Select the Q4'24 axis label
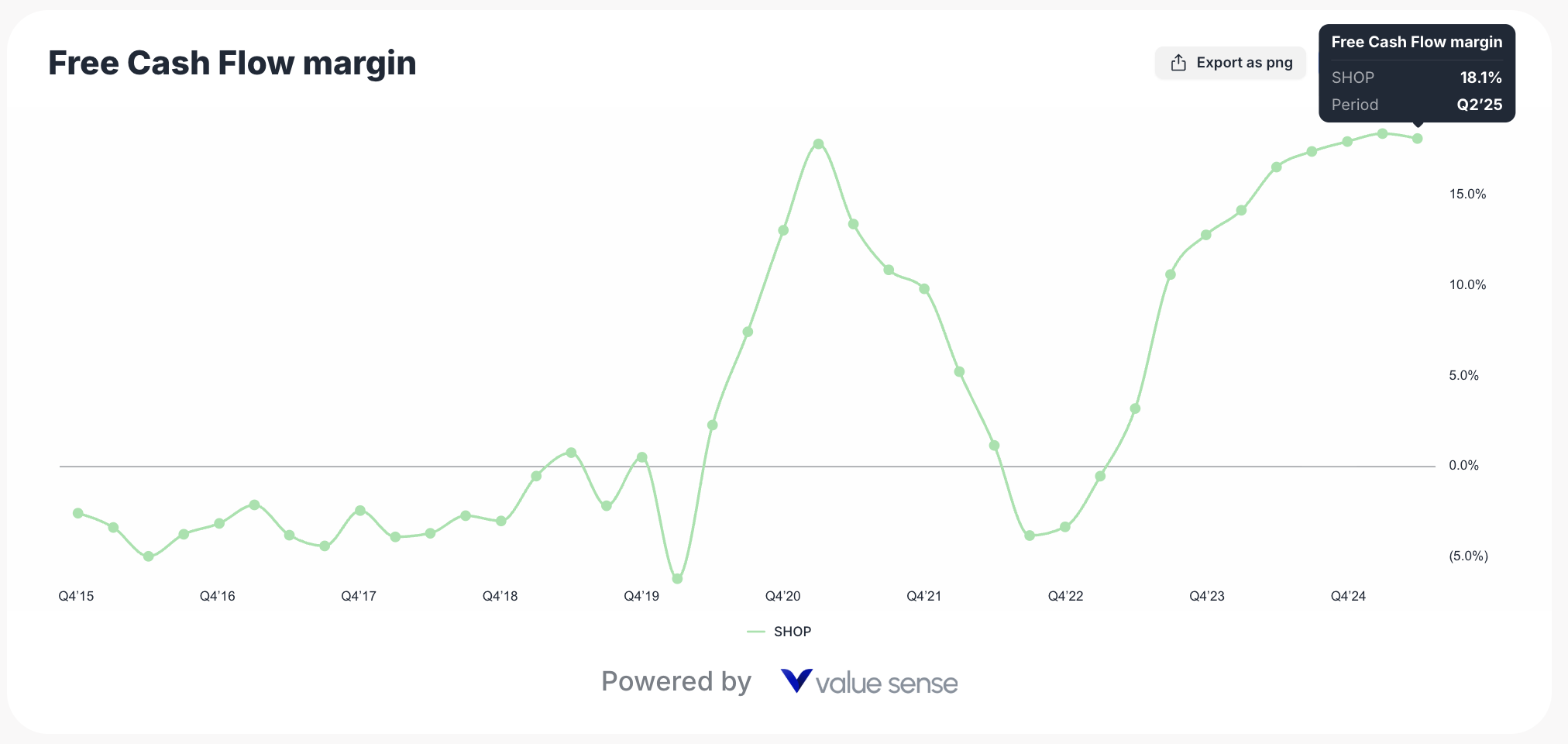1568x744 pixels. (x=1348, y=596)
